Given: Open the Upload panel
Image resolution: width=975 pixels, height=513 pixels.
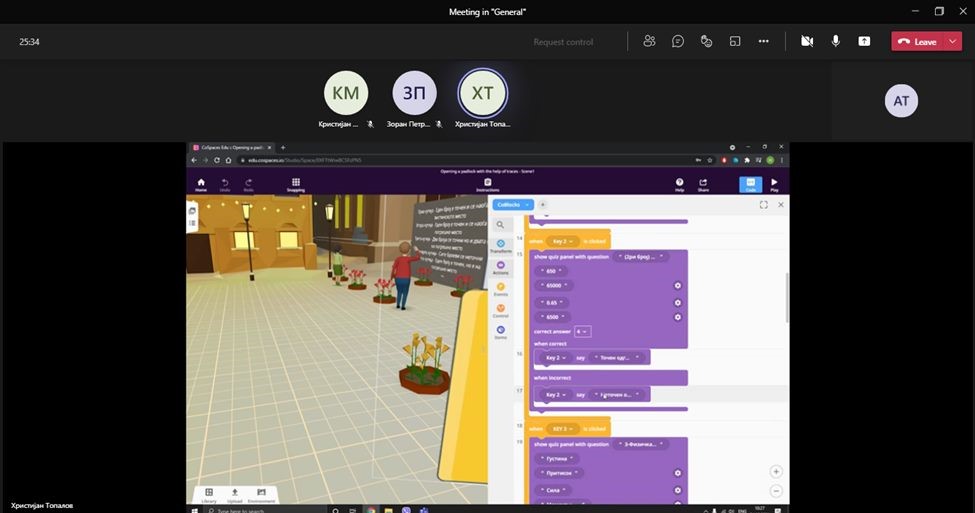Looking at the screenshot, I should pos(234,495).
